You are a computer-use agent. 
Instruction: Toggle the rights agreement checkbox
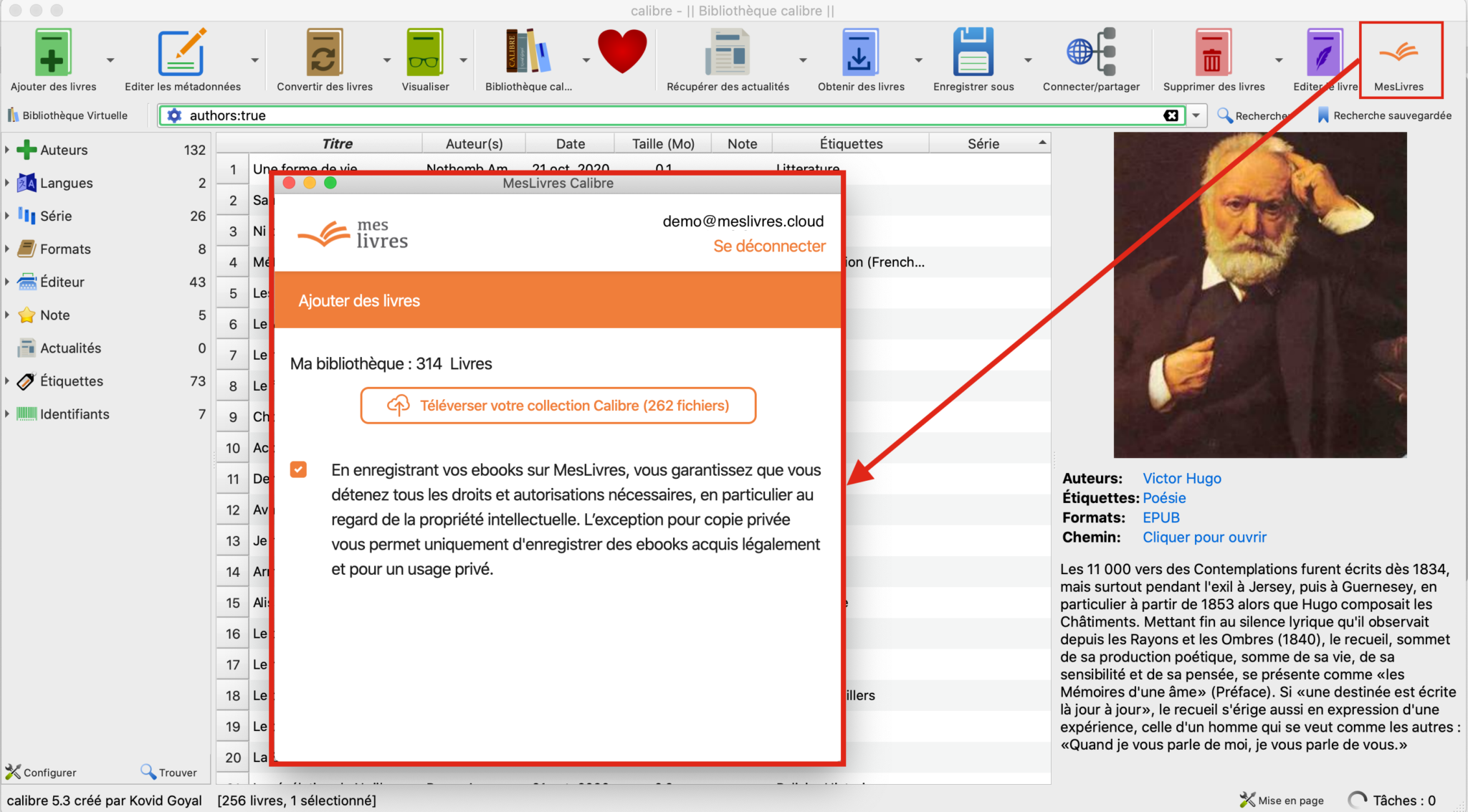[x=298, y=469]
